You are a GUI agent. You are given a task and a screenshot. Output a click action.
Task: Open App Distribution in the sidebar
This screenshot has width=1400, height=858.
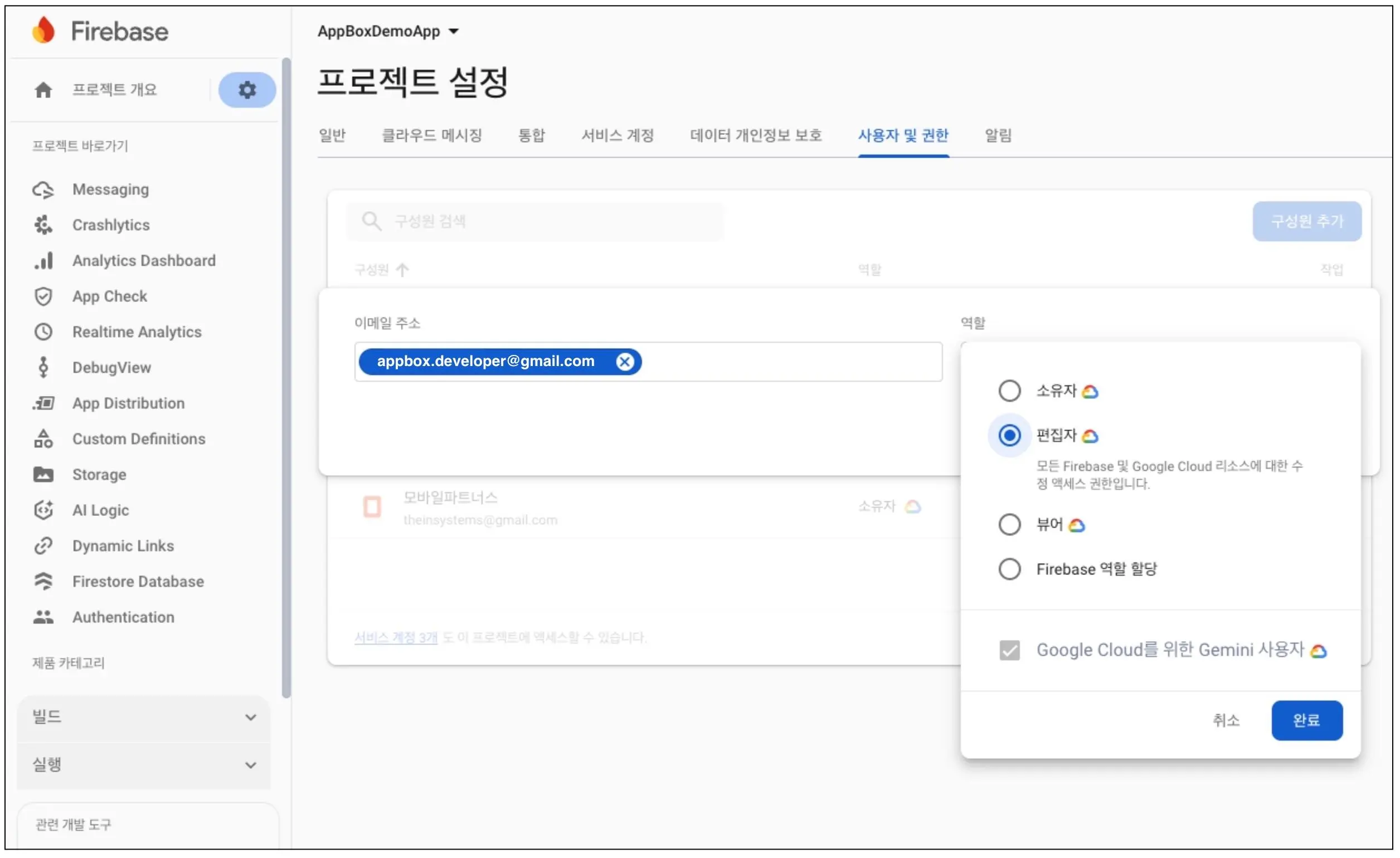pyautogui.click(x=128, y=404)
